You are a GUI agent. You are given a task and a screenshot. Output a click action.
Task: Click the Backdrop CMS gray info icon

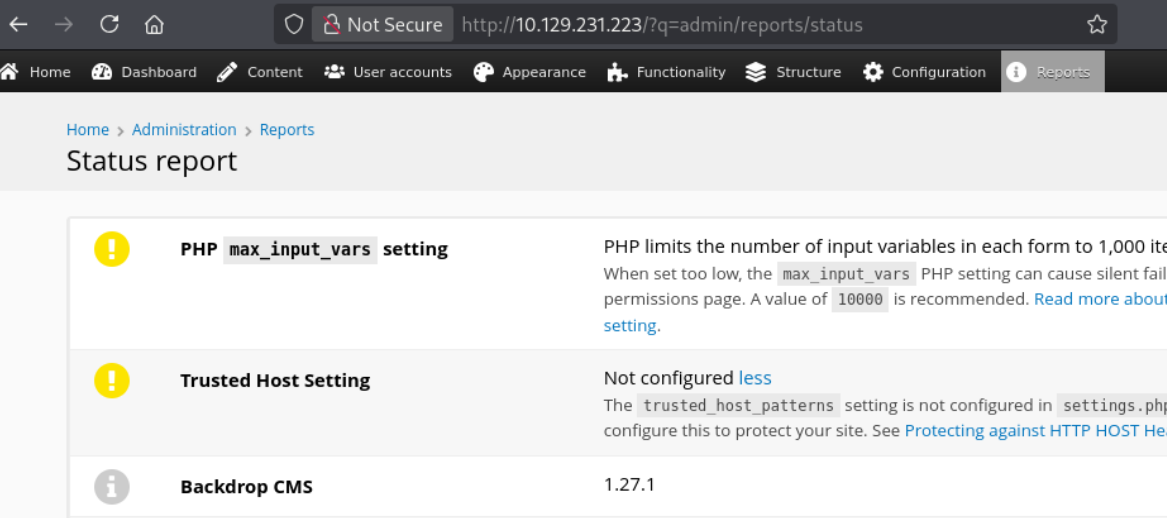click(x=112, y=487)
